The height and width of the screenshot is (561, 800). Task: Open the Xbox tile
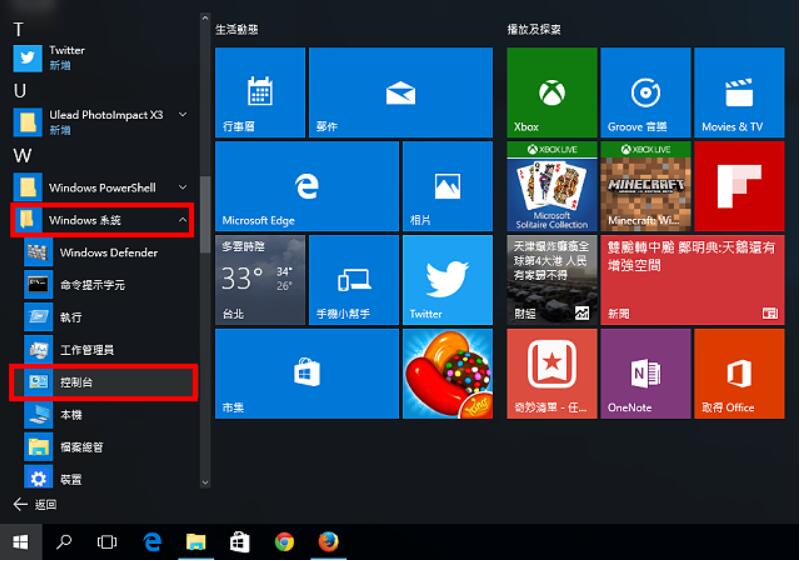(552, 93)
